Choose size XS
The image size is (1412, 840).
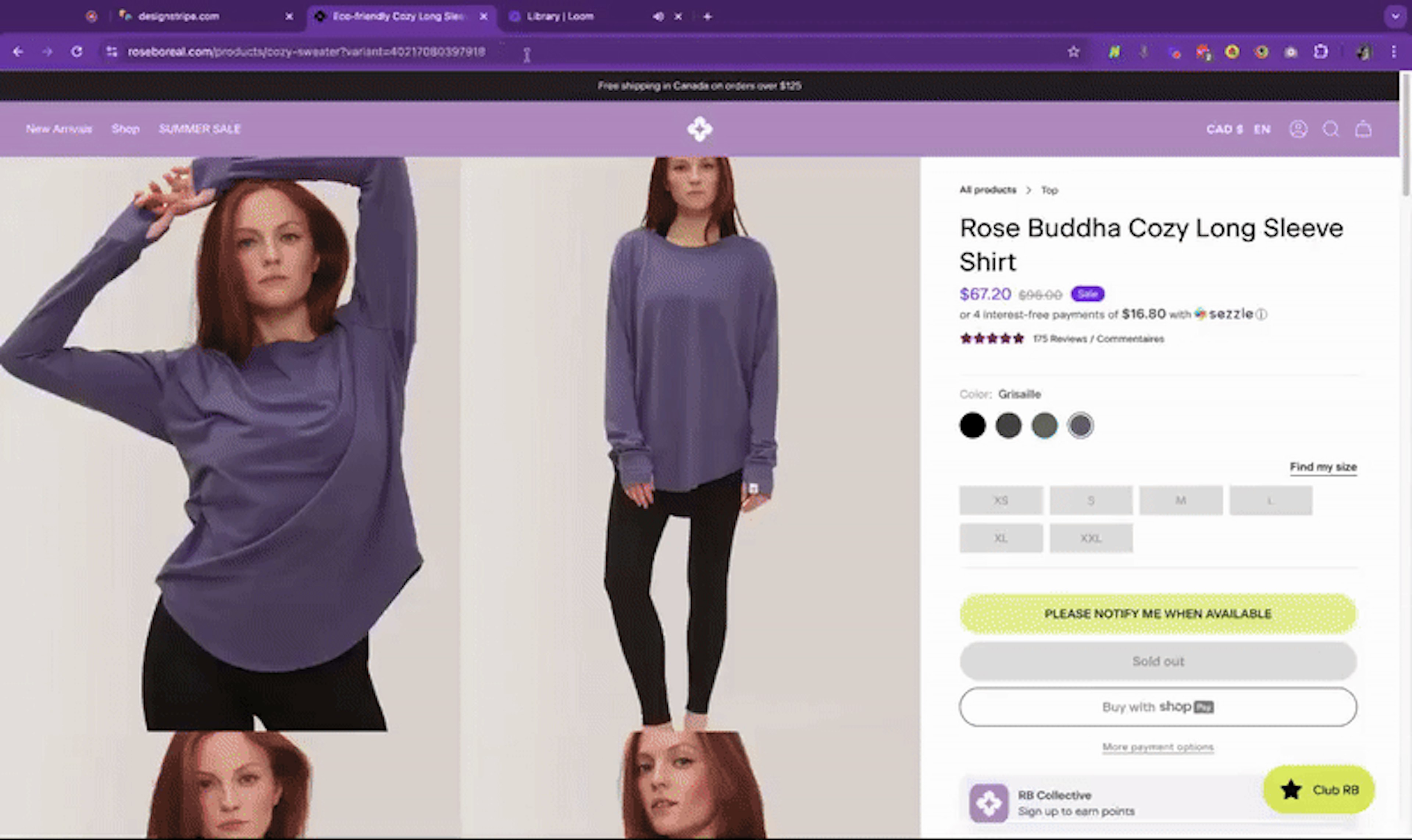[x=1001, y=500]
